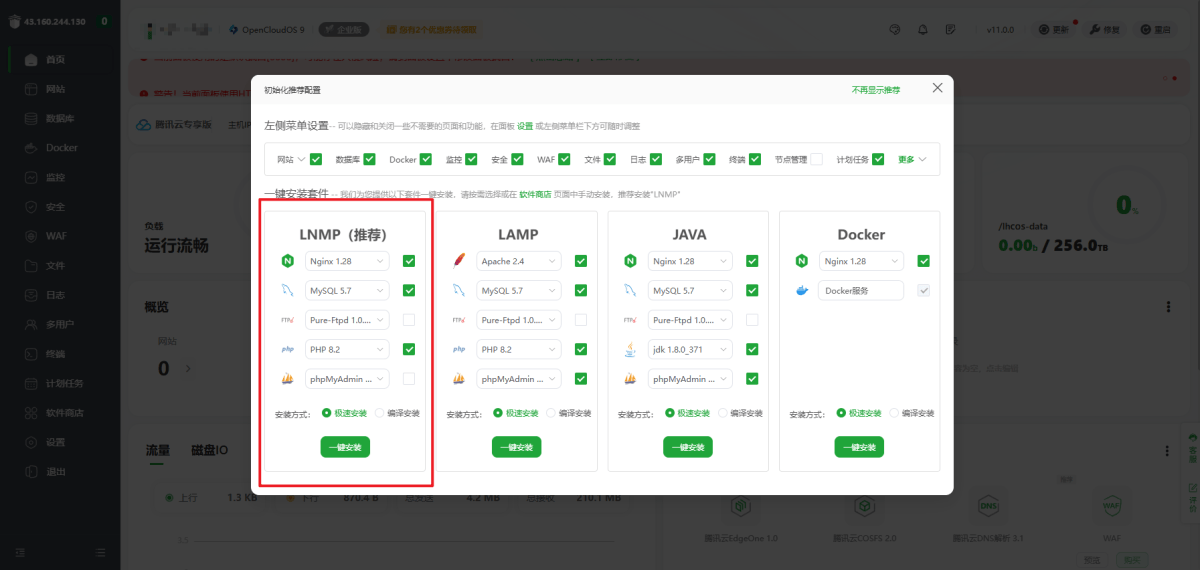Click the phpMyAdmin icon in LNMP card
1200x570 pixels.
pyautogui.click(x=288, y=379)
